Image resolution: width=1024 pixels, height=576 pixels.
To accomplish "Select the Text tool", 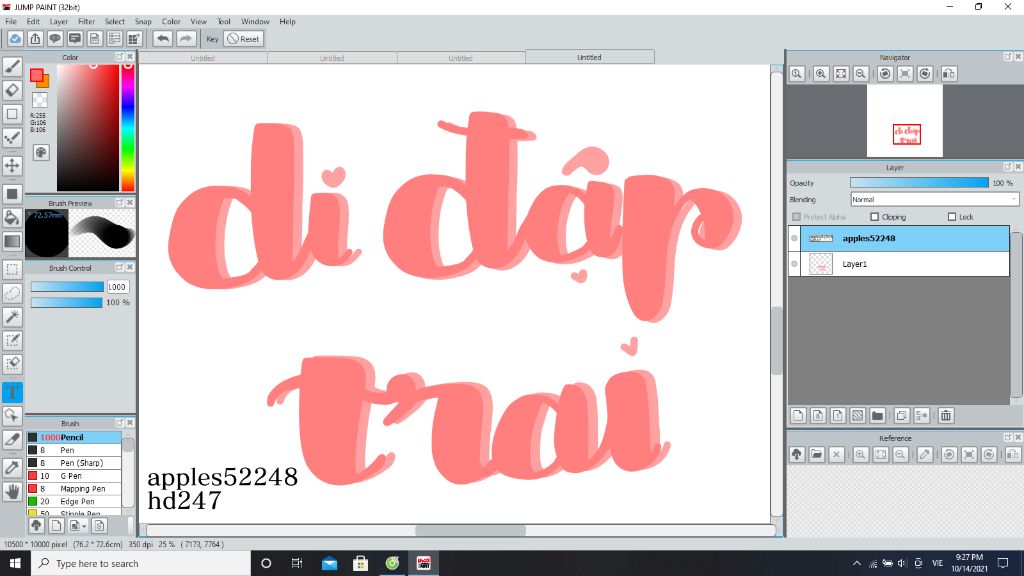I will [x=12, y=392].
